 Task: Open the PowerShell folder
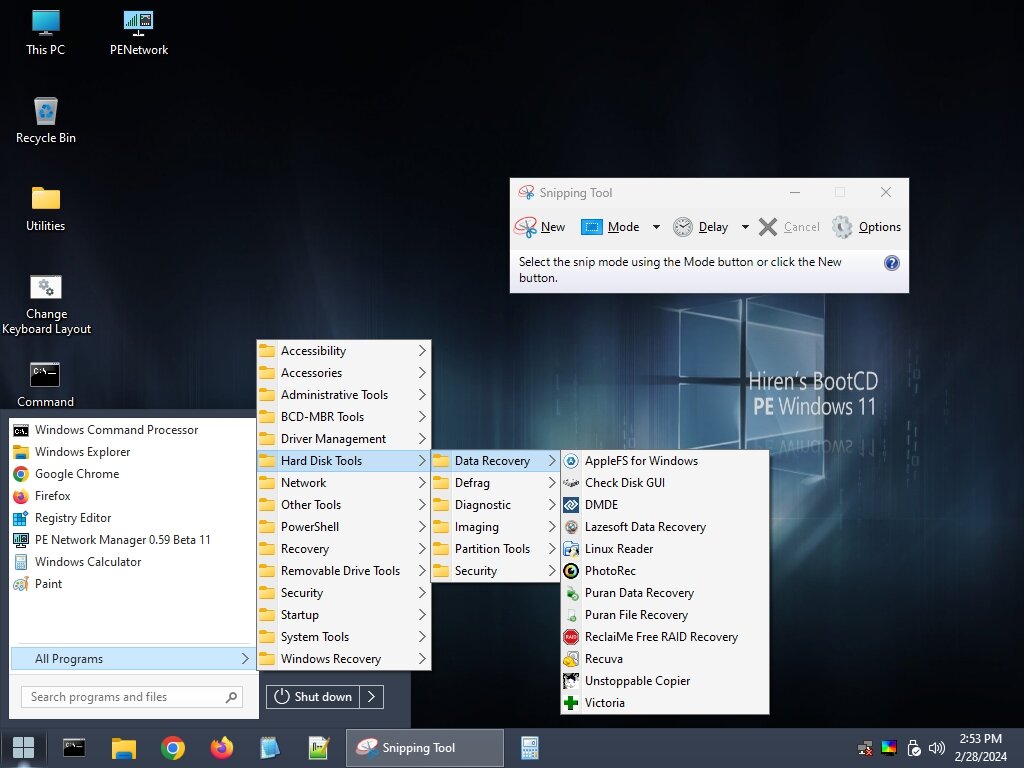point(344,527)
